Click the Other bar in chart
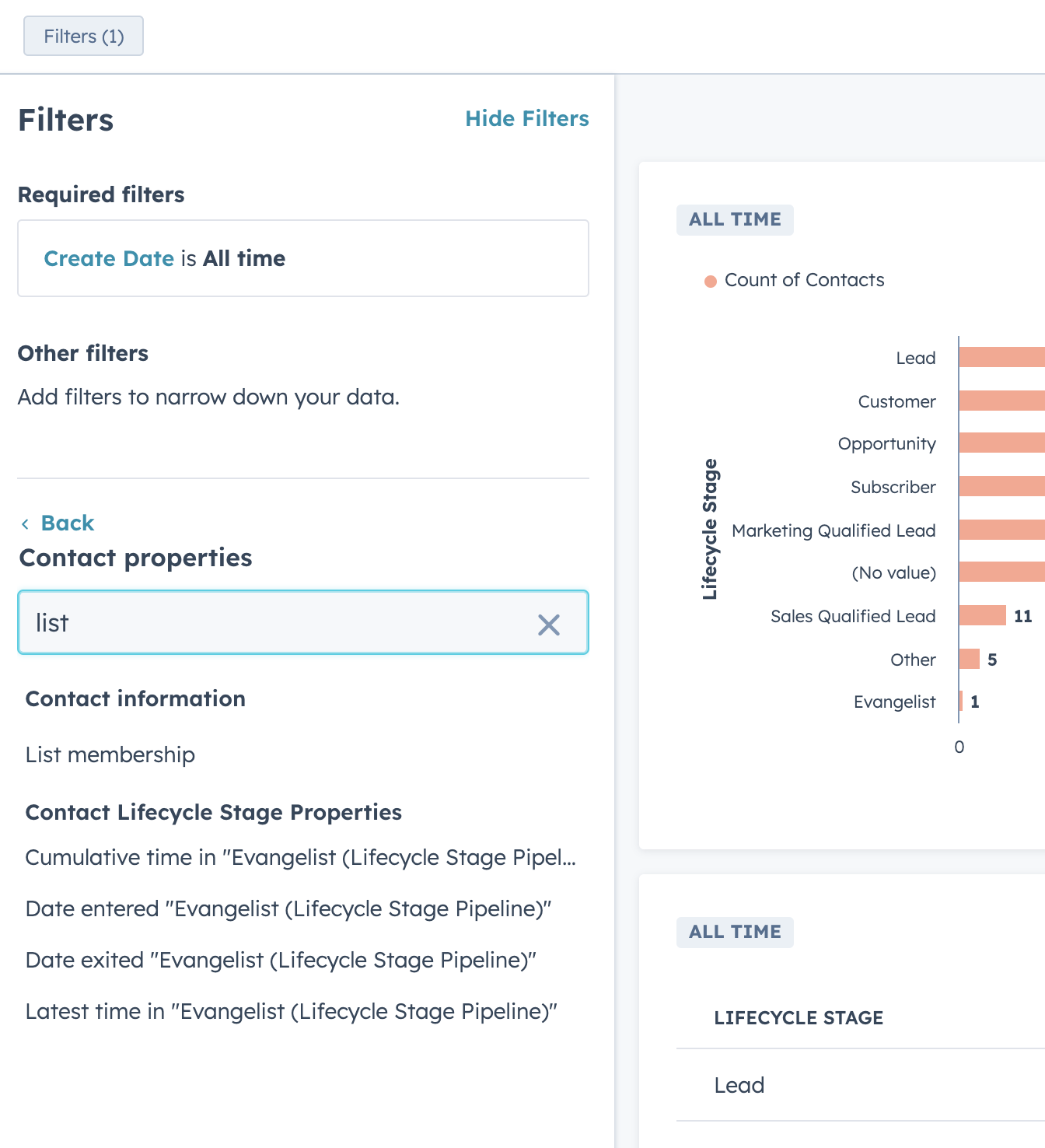The width and height of the screenshot is (1045, 1148). (969, 659)
